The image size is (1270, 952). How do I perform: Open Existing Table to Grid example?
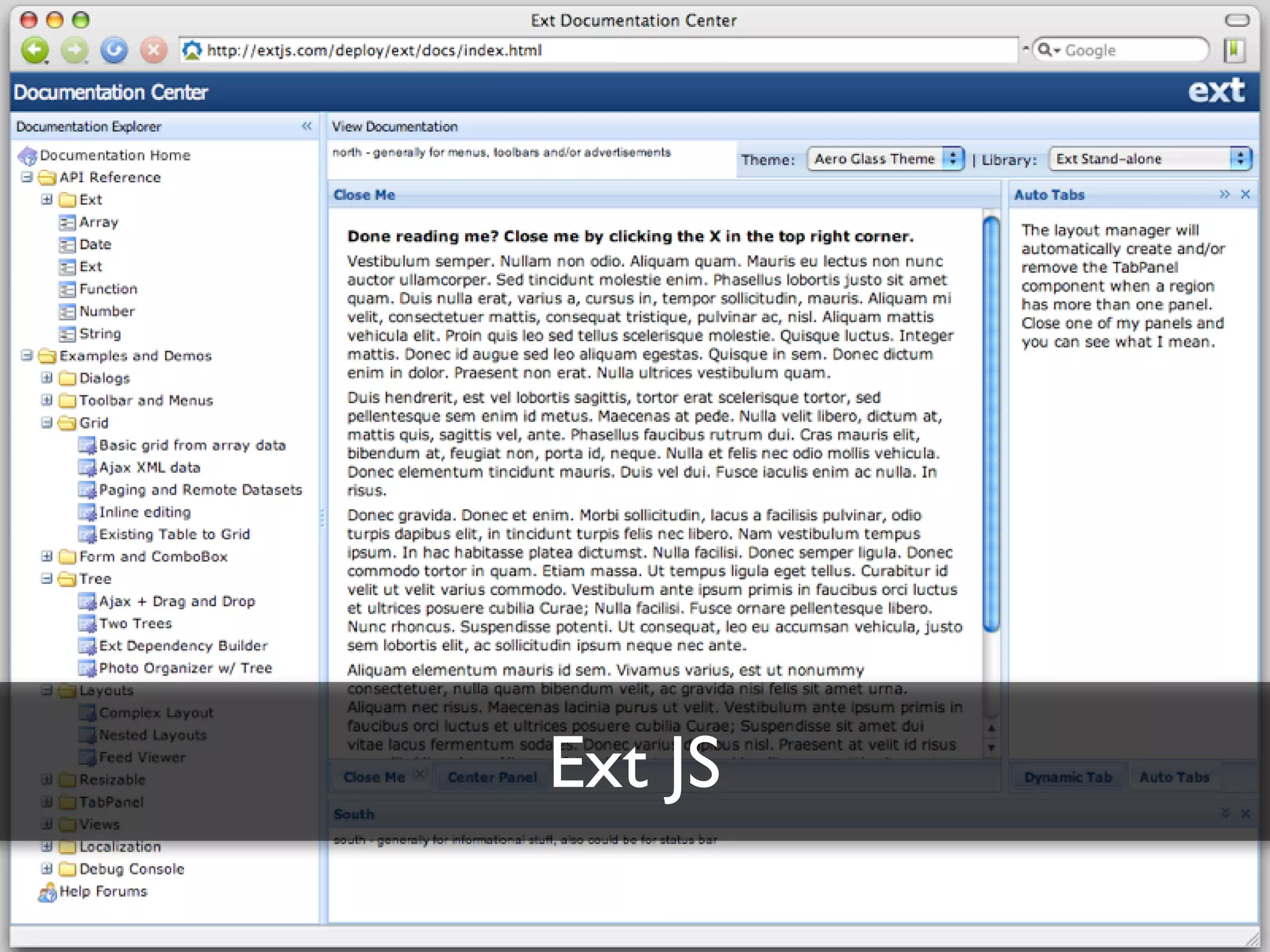pyautogui.click(x=174, y=534)
